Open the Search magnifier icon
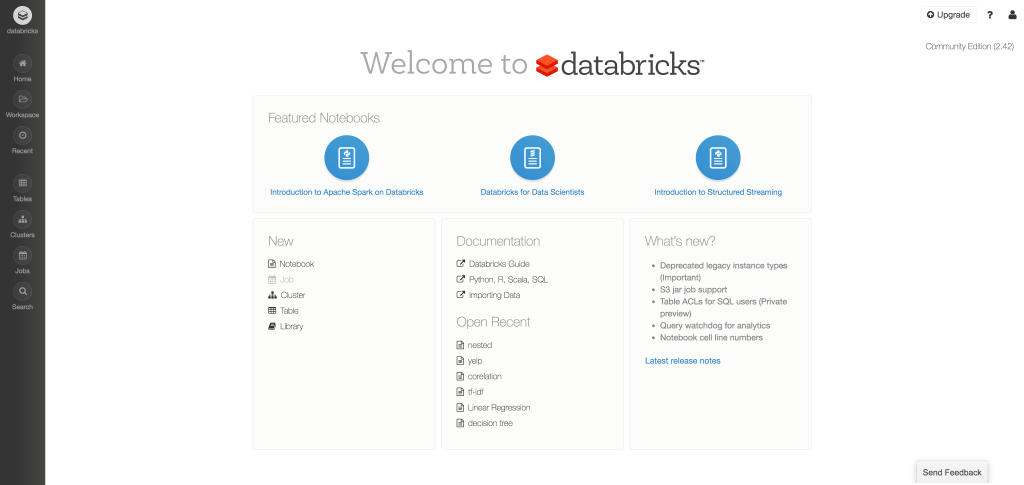 (22, 290)
